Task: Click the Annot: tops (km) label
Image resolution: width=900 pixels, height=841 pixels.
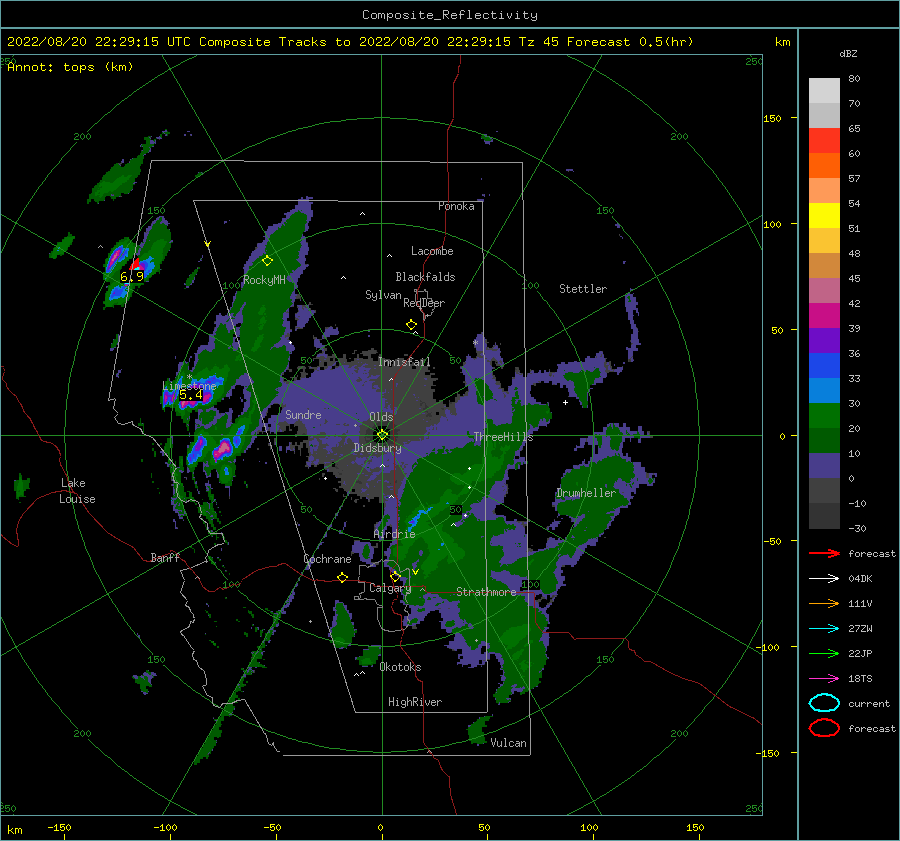Action: [x=70, y=67]
